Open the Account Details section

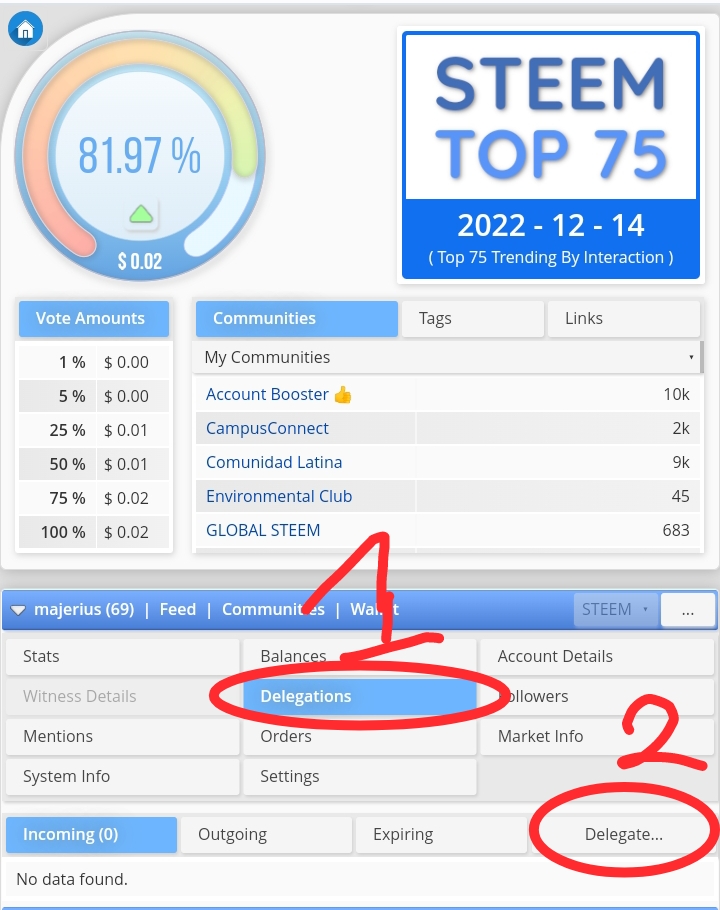click(597, 656)
